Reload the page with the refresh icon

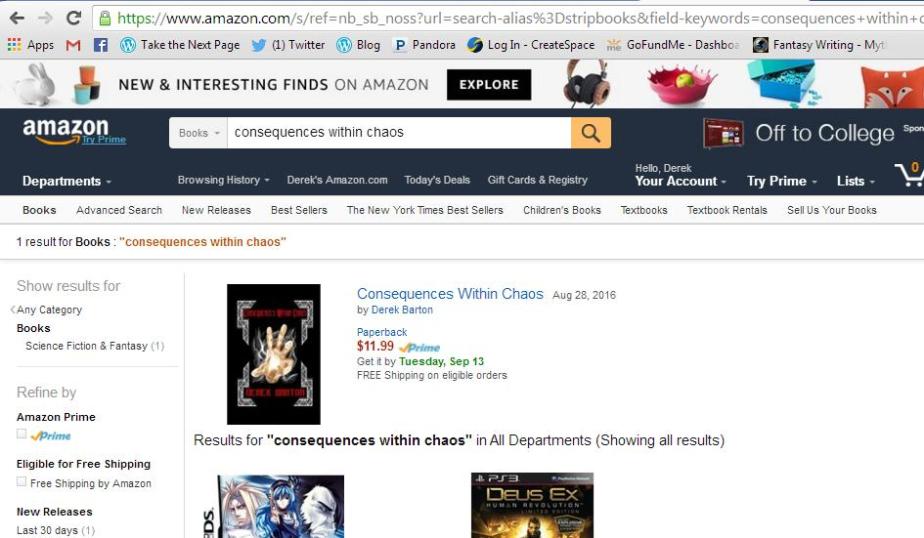pos(74,18)
